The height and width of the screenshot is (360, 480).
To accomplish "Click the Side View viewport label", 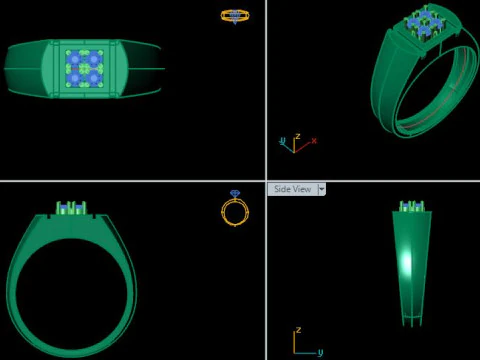I will click(292, 189).
